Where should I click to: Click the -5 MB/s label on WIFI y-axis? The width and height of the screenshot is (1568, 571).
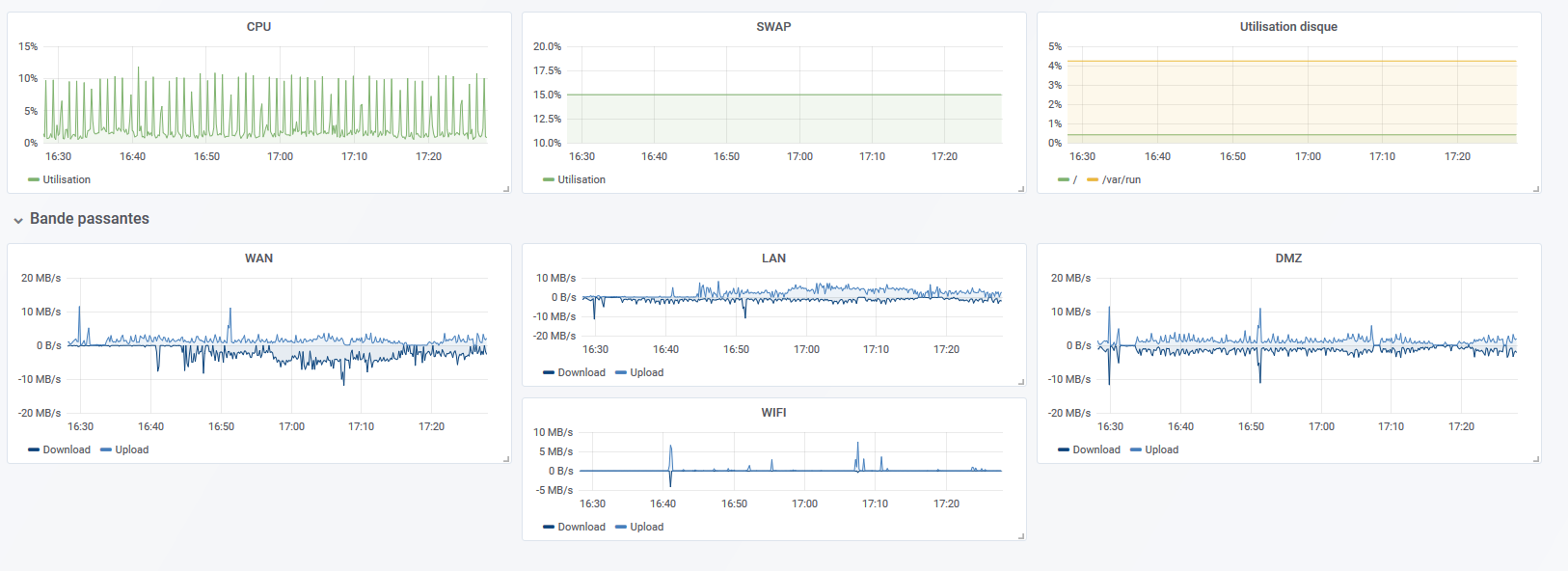pos(554,490)
